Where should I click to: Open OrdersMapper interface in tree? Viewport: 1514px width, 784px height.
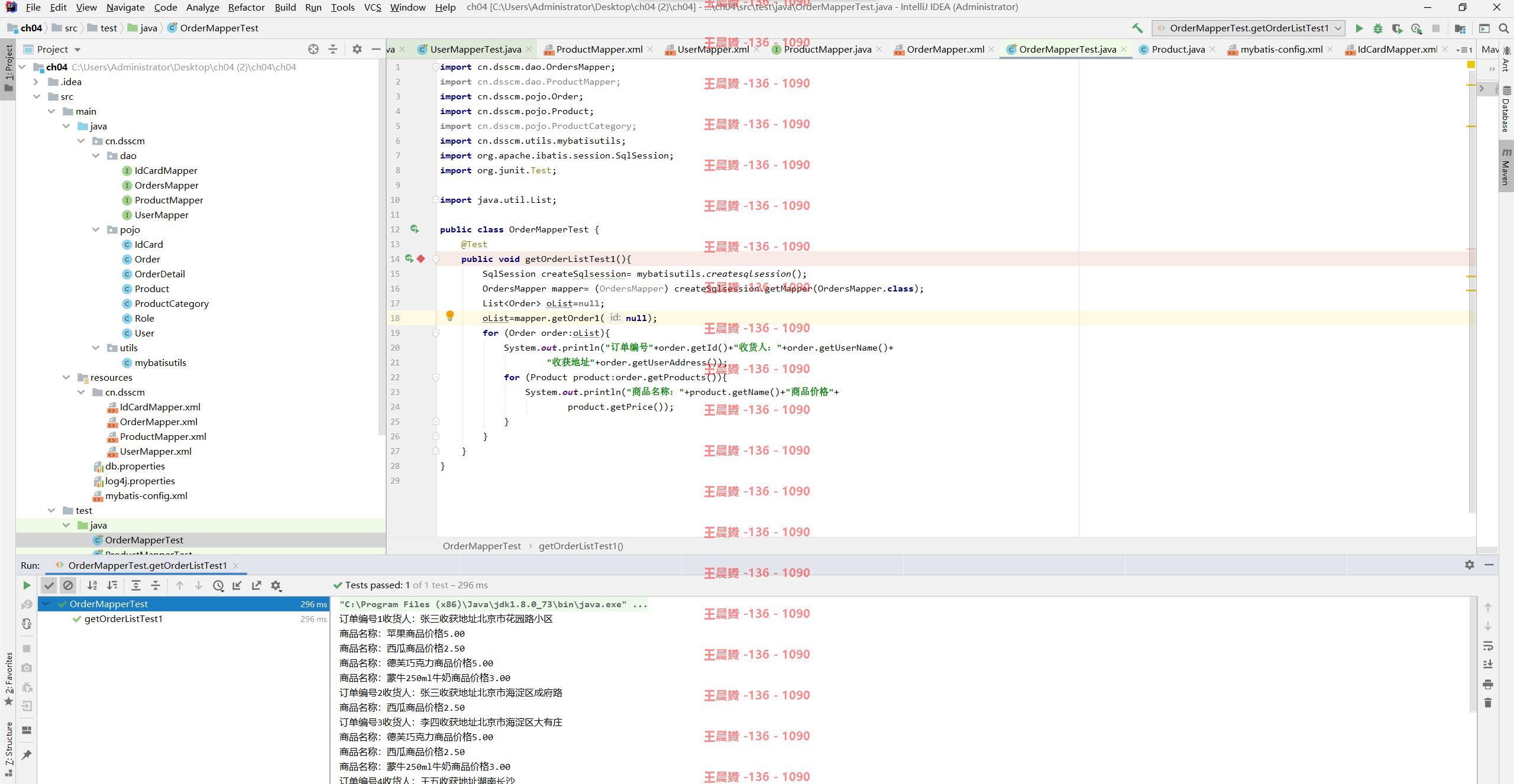coord(166,186)
